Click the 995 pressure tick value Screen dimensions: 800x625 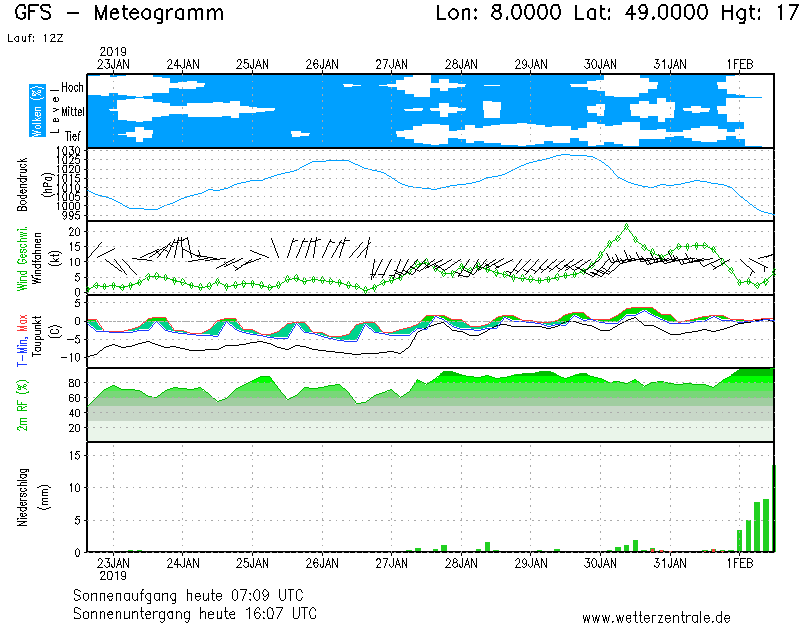tap(71, 215)
